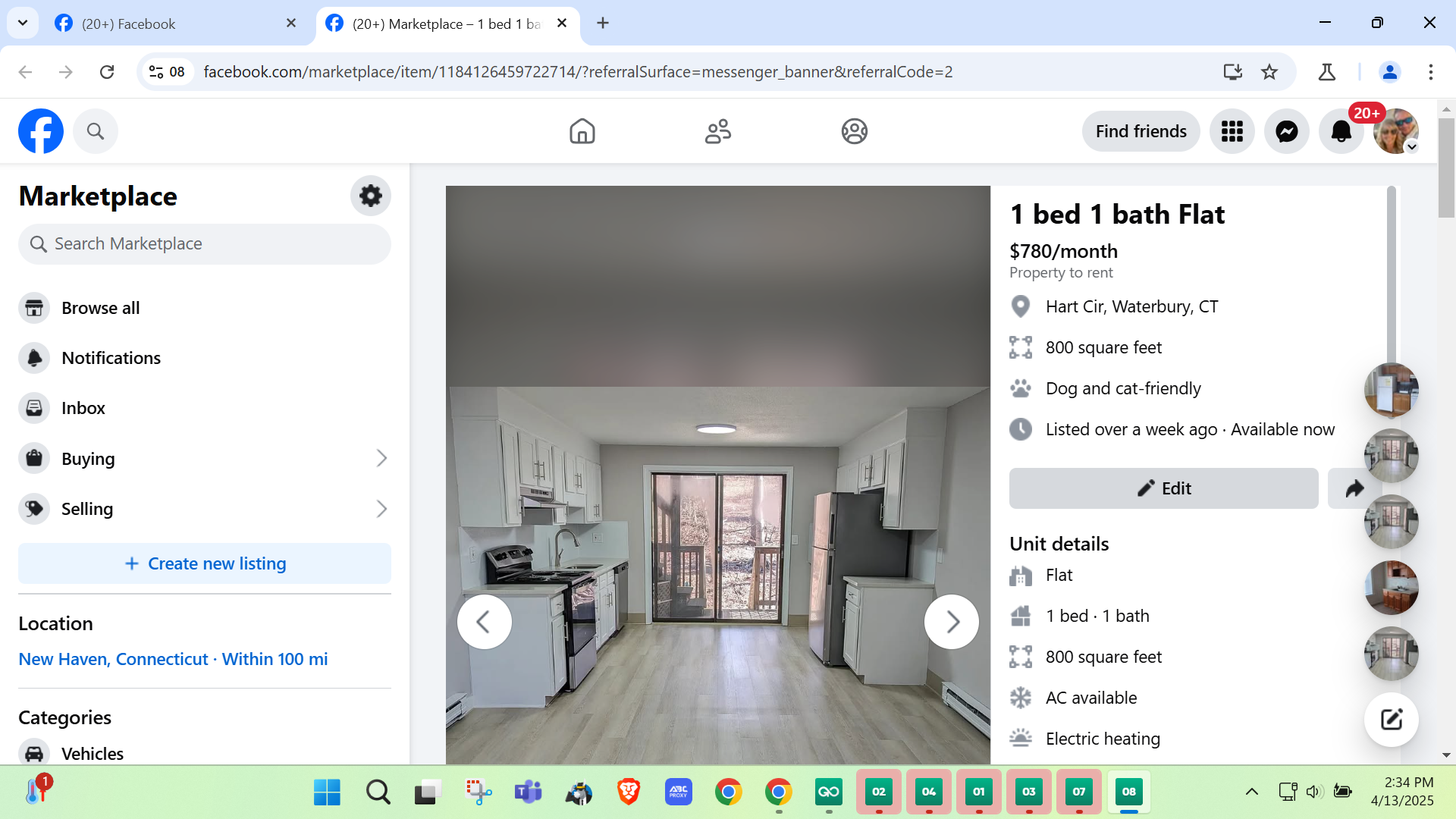Screen dimensions: 1456x819
Task: Click the new message compose icon
Action: tap(1391, 719)
